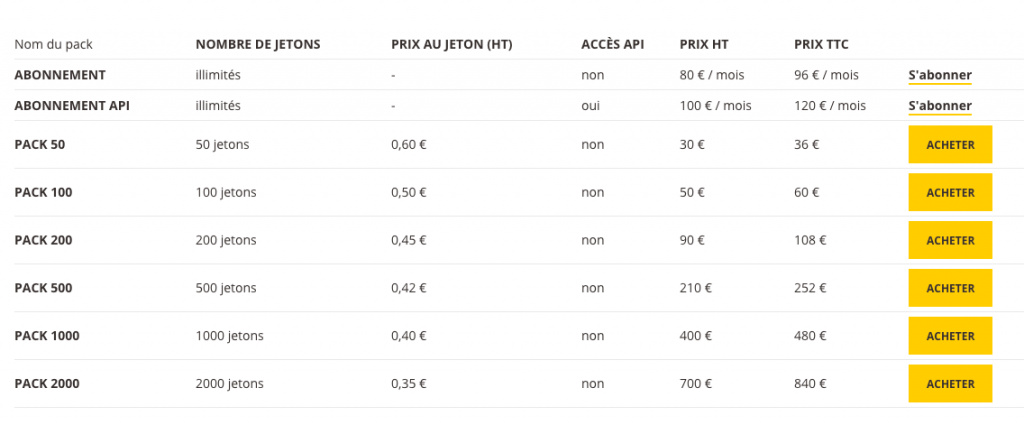Click the NOMBRE DE JETONS column header
This screenshot has height=425, width=1024.
[x=258, y=44]
